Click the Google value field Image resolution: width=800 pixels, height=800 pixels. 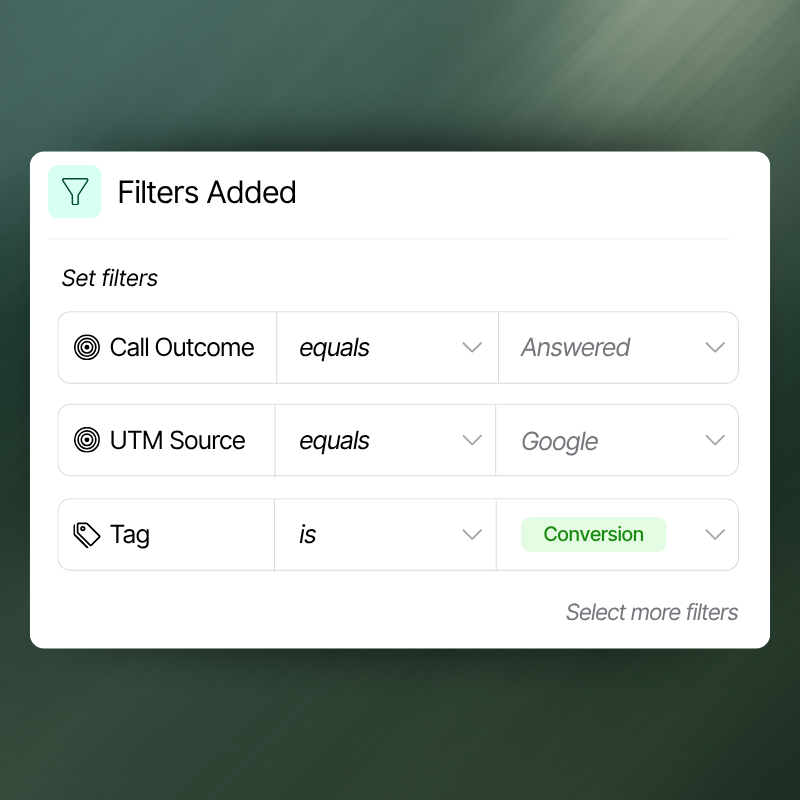pos(560,441)
